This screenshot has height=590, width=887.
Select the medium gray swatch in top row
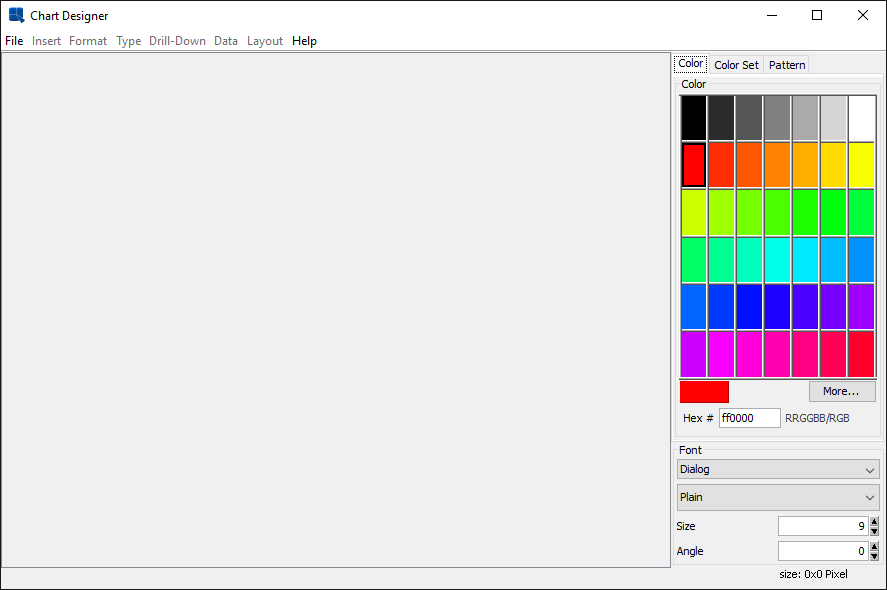click(777, 118)
